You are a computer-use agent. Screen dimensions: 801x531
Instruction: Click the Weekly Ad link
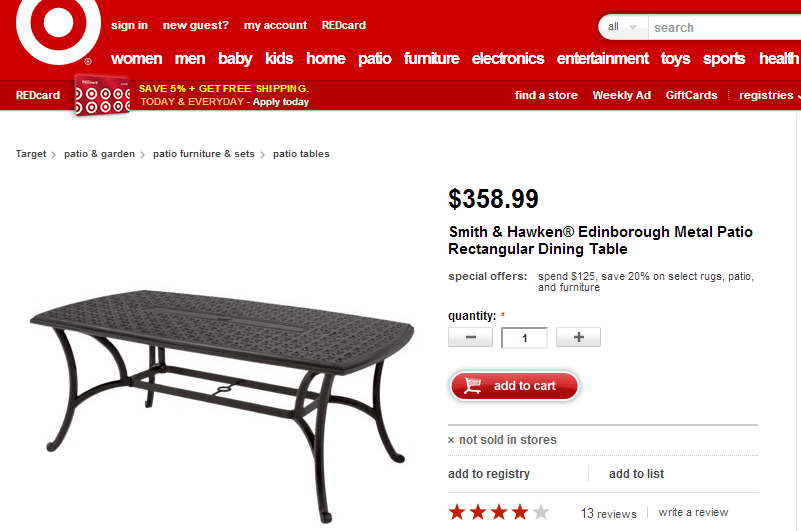click(x=621, y=95)
